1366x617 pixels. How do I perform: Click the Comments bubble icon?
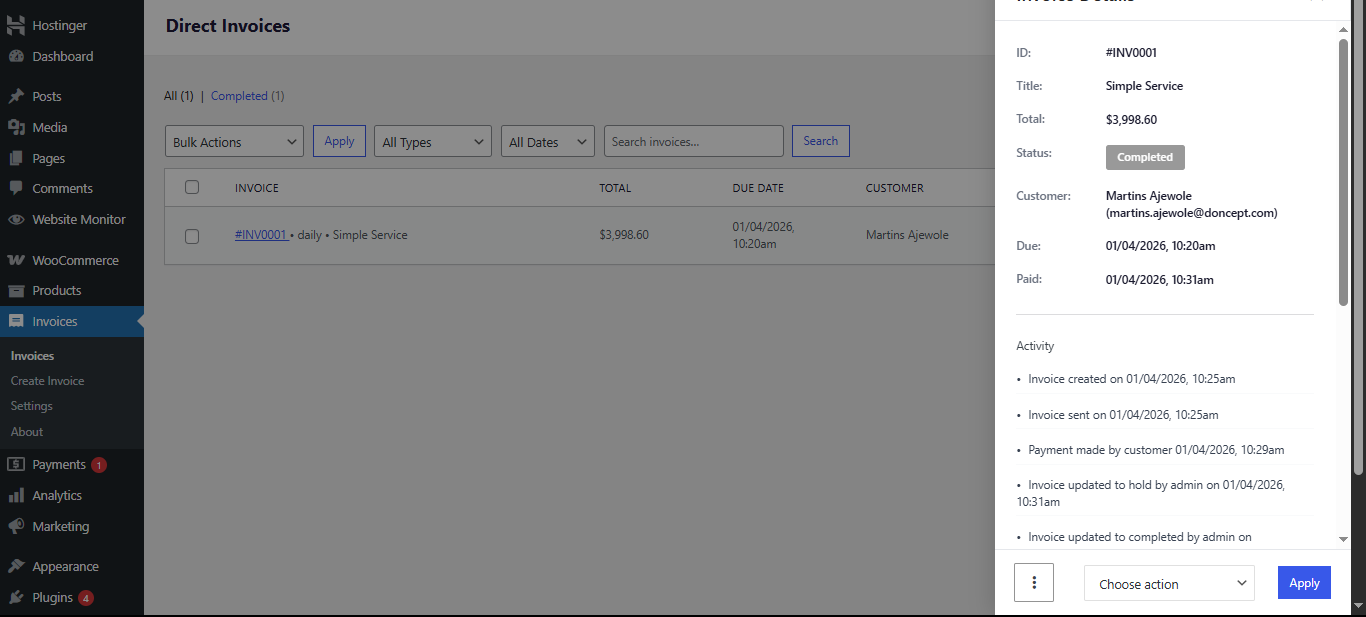(x=15, y=188)
